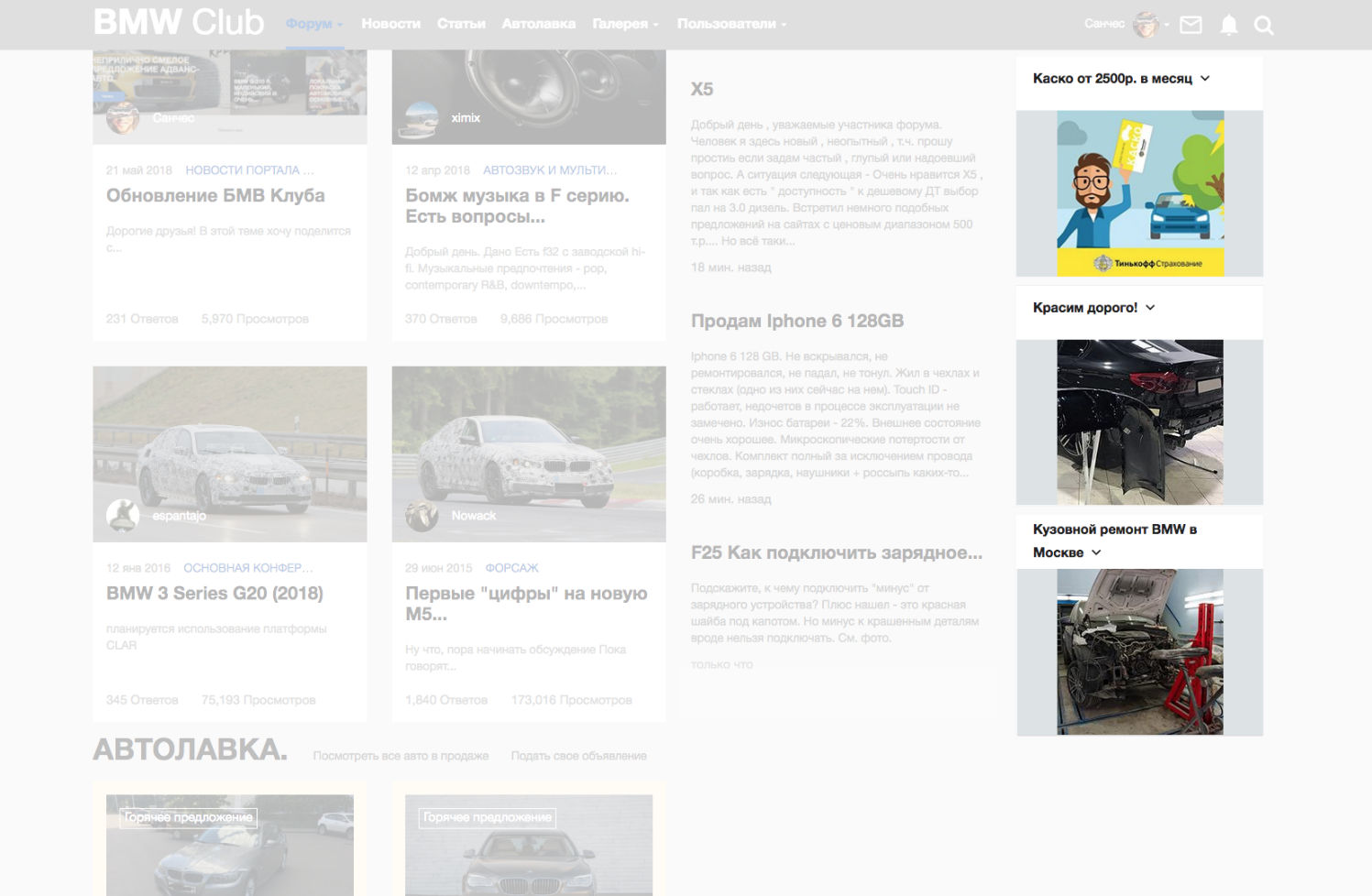Image resolution: width=1372 pixels, height=896 pixels.
Task: Open the notifications bell icon
Action: tap(1229, 25)
